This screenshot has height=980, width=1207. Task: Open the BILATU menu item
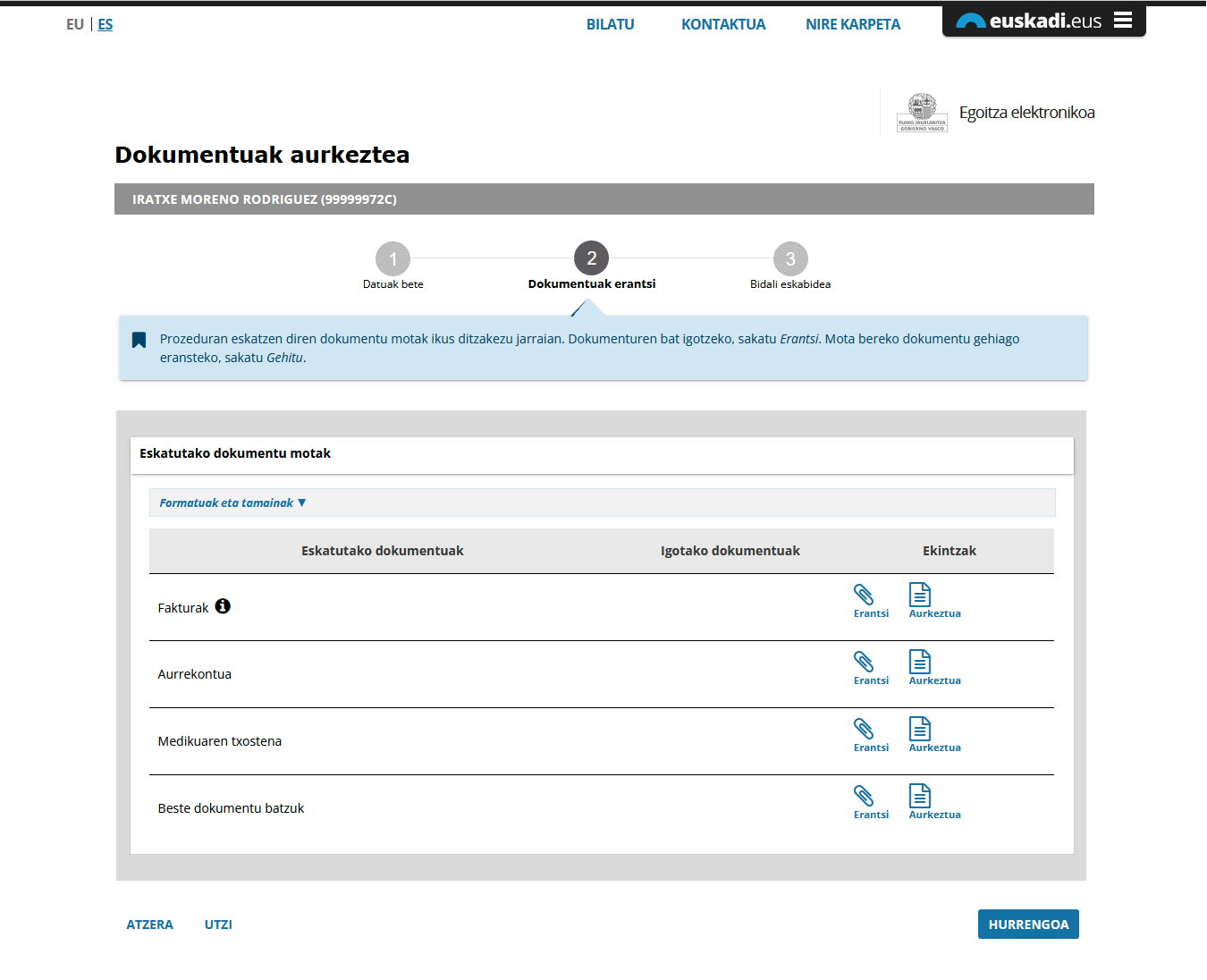[x=610, y=25]
